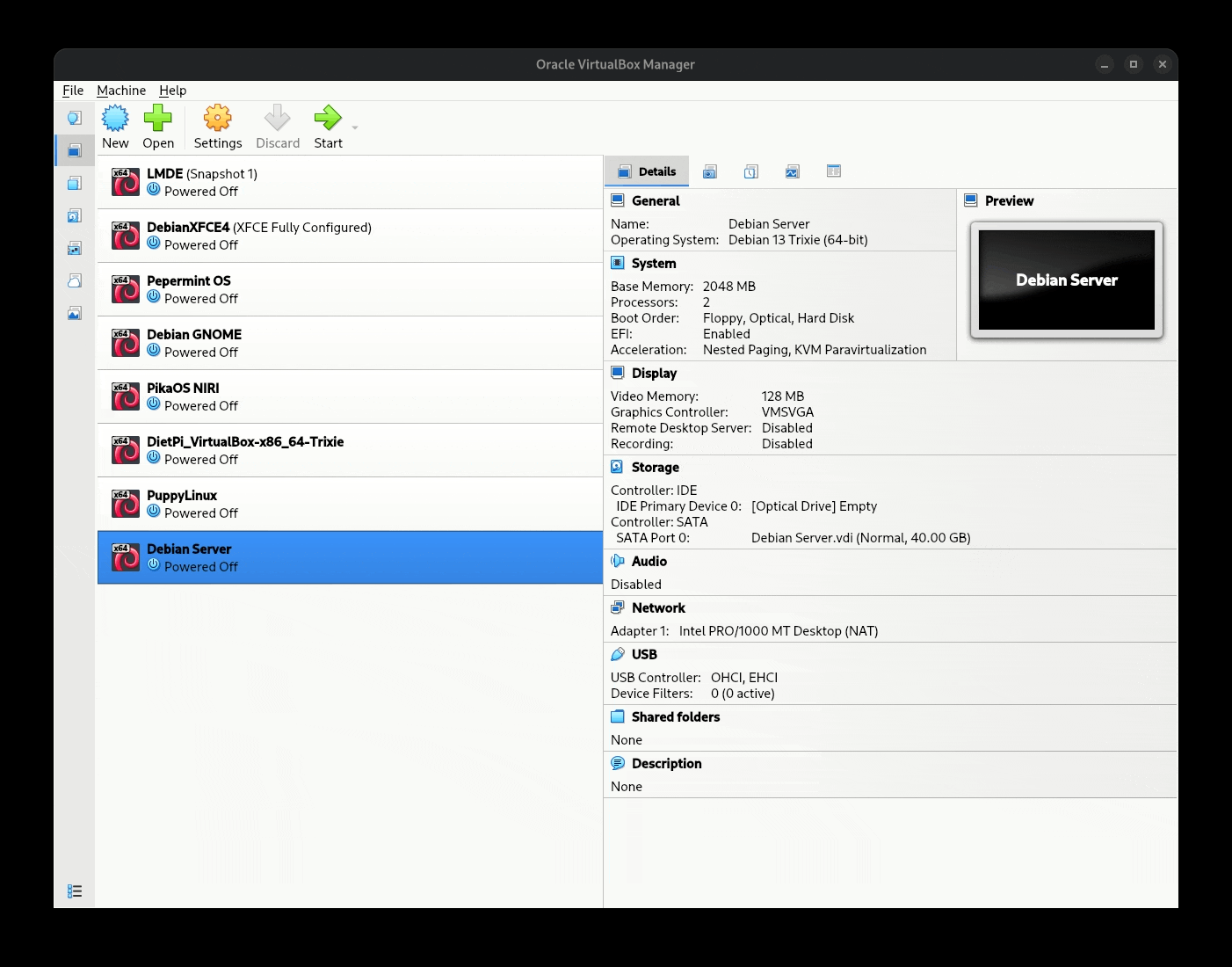Click the Pepermint OS machine's OS icon
1232x967 pixels.
(126, 289)
